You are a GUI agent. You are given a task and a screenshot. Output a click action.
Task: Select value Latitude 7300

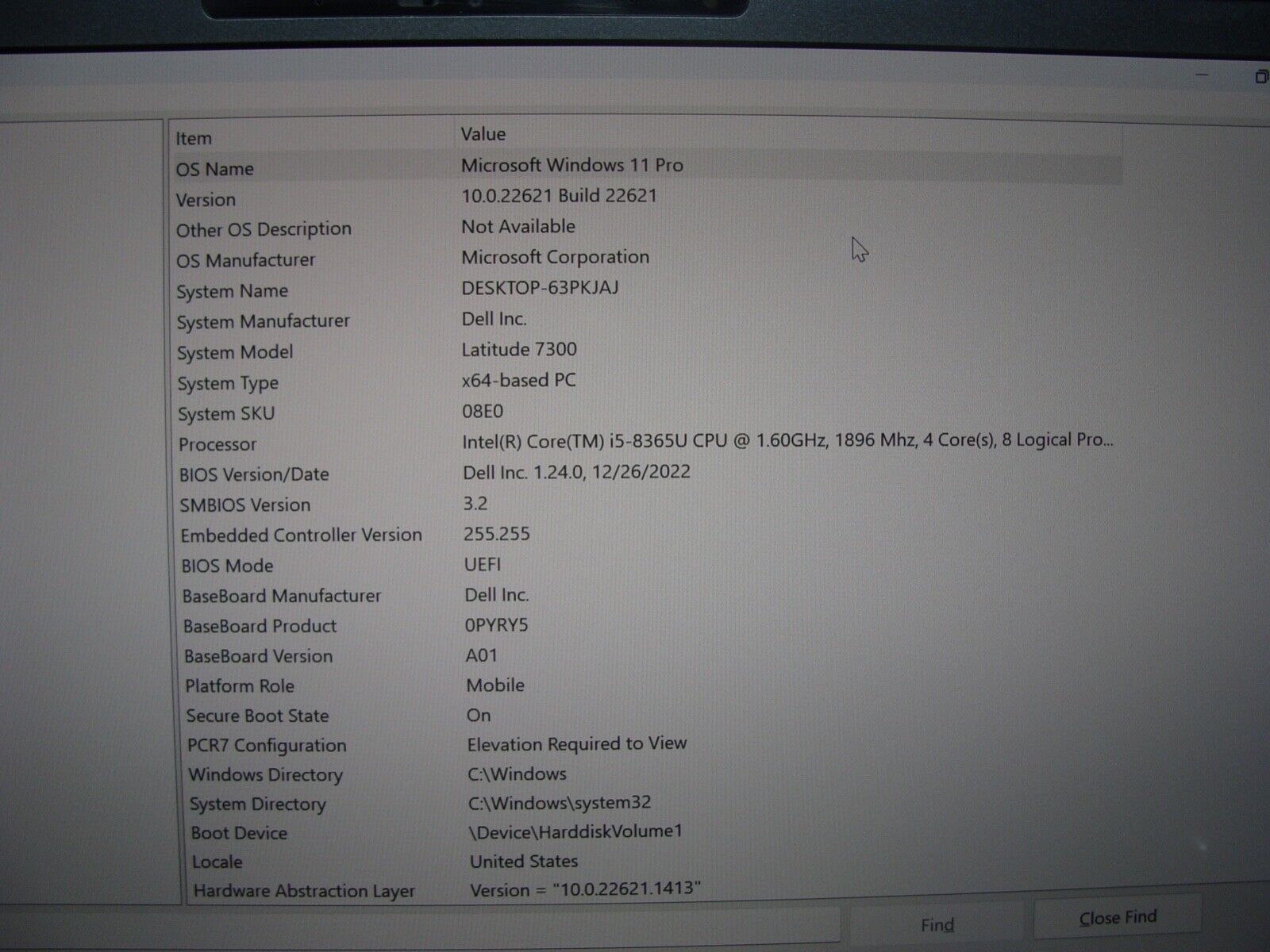coord(520,349)
